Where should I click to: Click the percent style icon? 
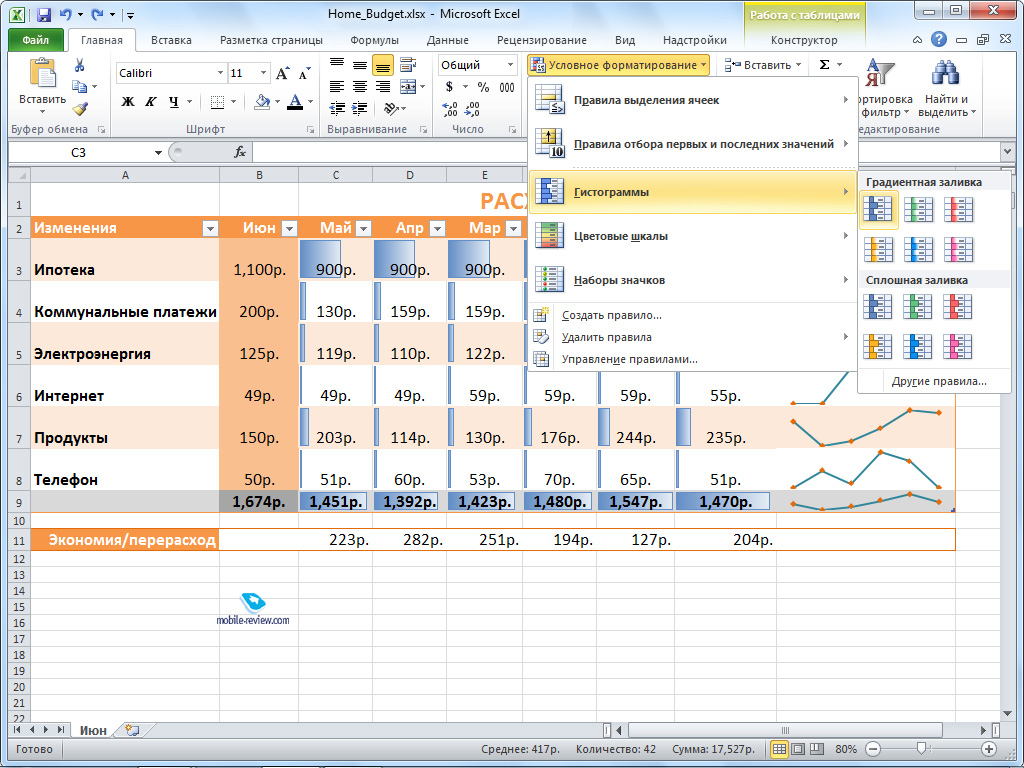[x=483, y=88]
